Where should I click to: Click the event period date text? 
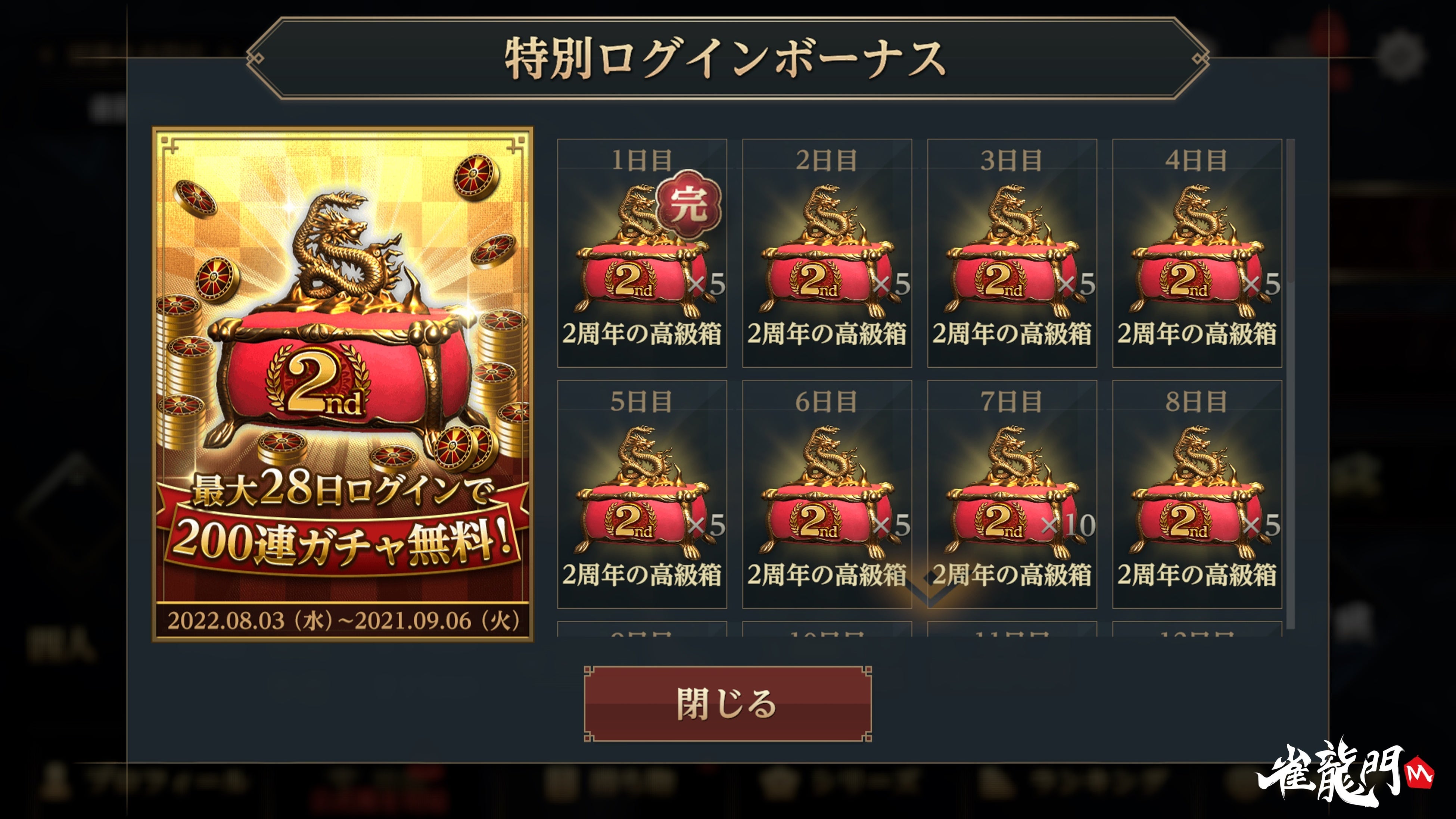pos(343,621)
